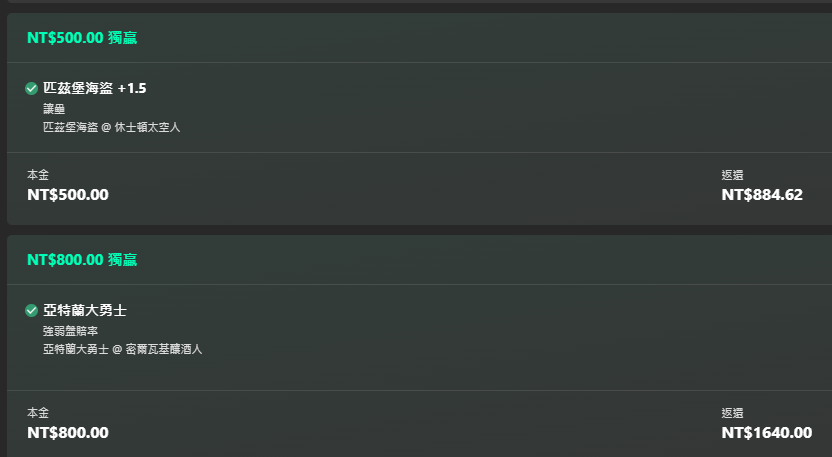Open the NT$500.00 獨贏 bet header
Image resolution: width=832 pixels, height=457 pixels.
(82, 38)
